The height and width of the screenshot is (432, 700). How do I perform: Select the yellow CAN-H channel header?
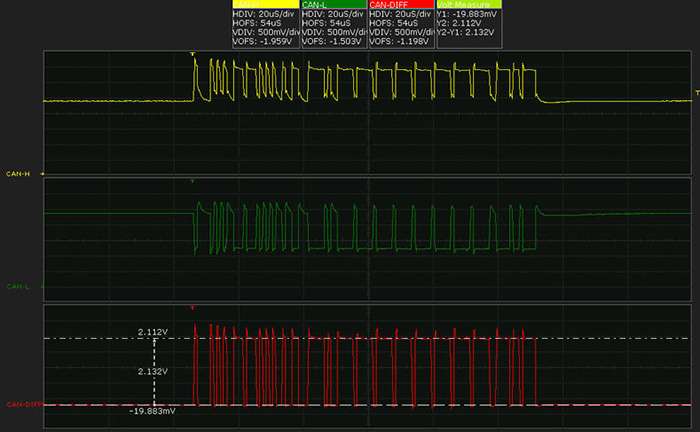[266, 4]
